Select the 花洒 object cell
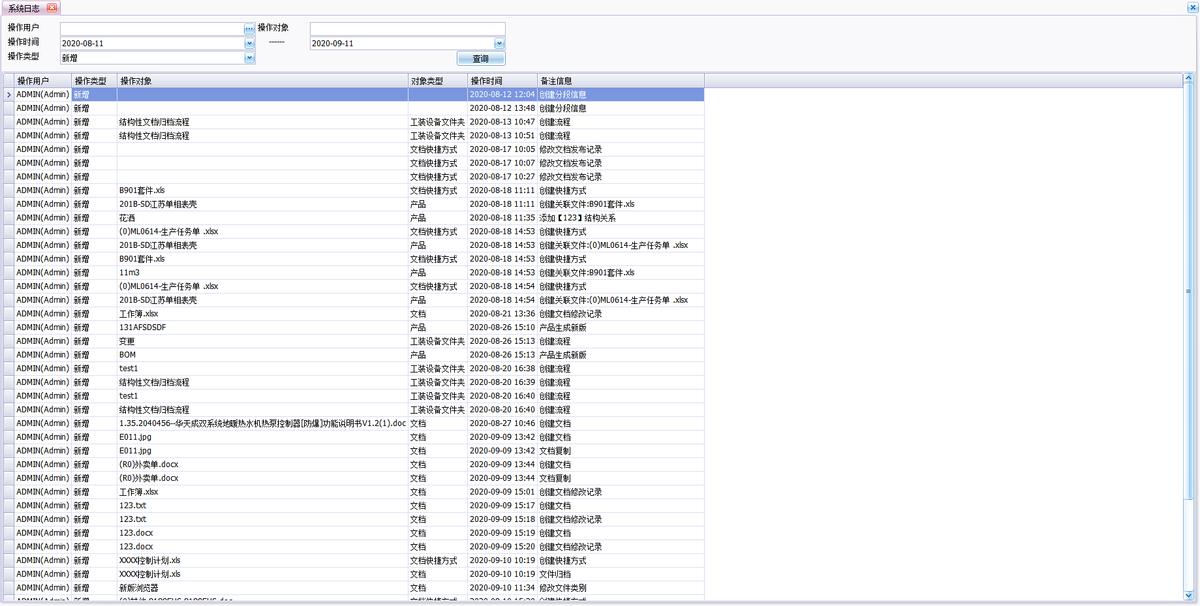 click(x=262, y=218)
